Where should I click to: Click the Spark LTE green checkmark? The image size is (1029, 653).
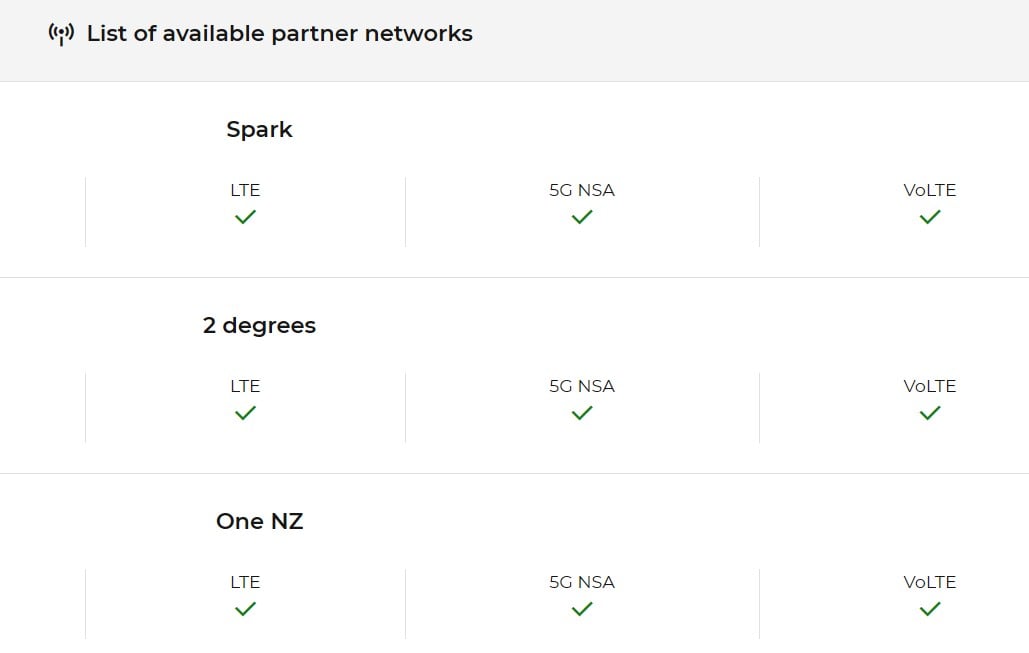point(245,216)
